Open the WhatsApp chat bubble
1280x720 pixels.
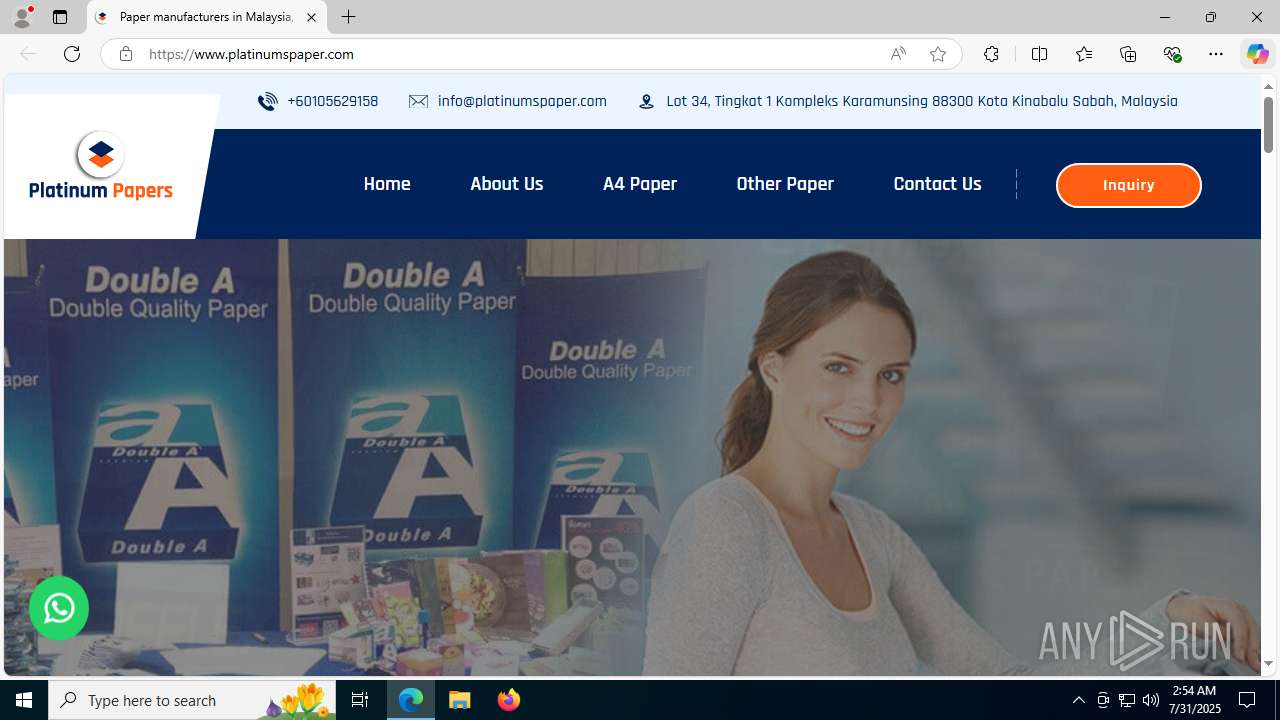tap(59, 608)
